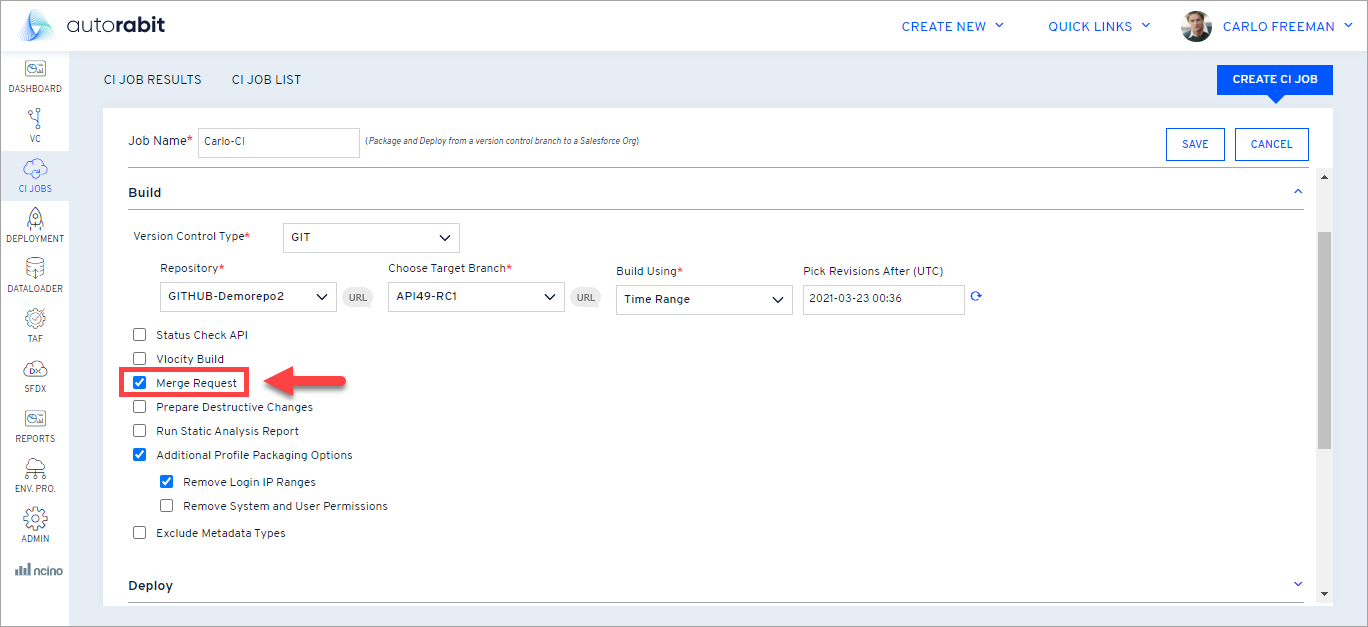
Task: Open the Version Control Type dropdown
Action: pos(371,238)
